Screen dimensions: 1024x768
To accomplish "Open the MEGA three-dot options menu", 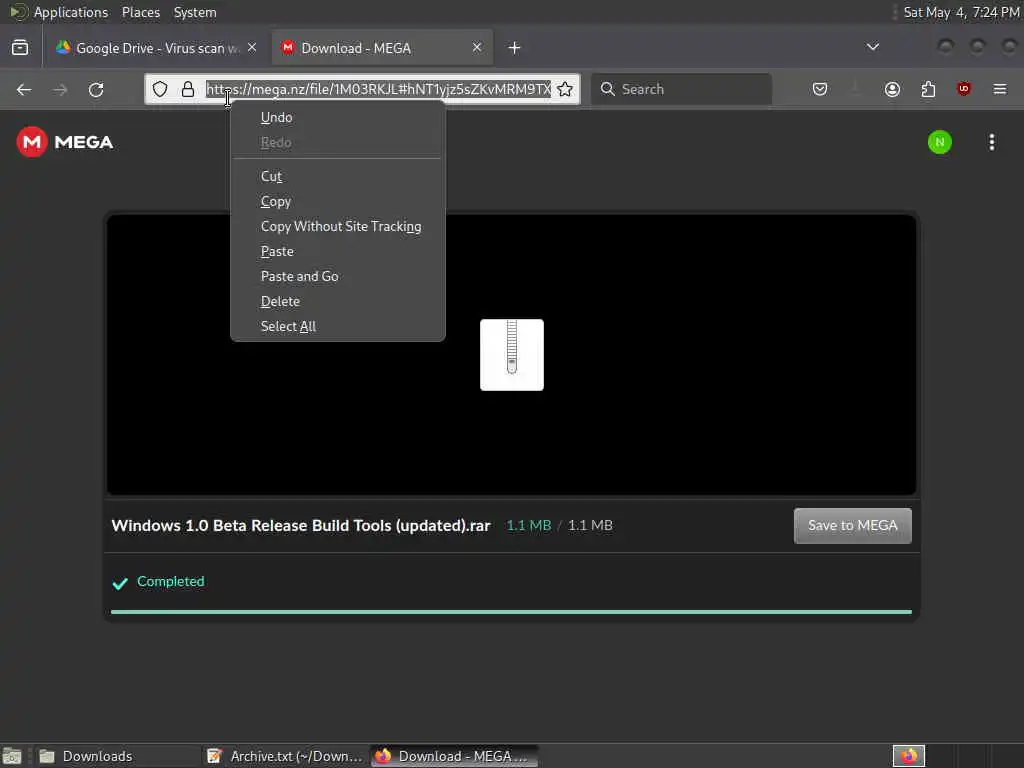I will 991,142.
